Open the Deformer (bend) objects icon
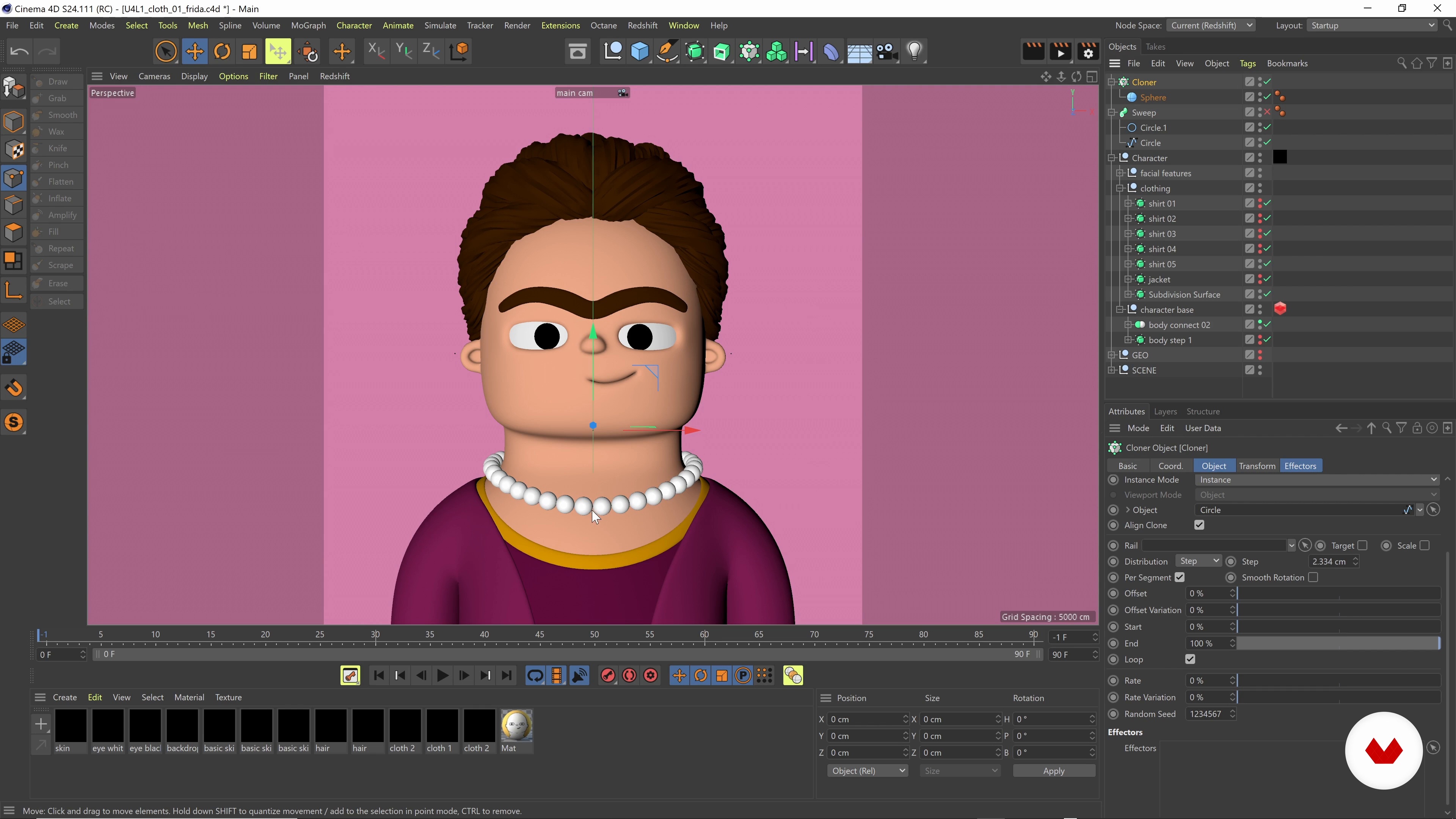Image resolution: width=1456 pixels, height=819 pixels. [x=832, y=52]
